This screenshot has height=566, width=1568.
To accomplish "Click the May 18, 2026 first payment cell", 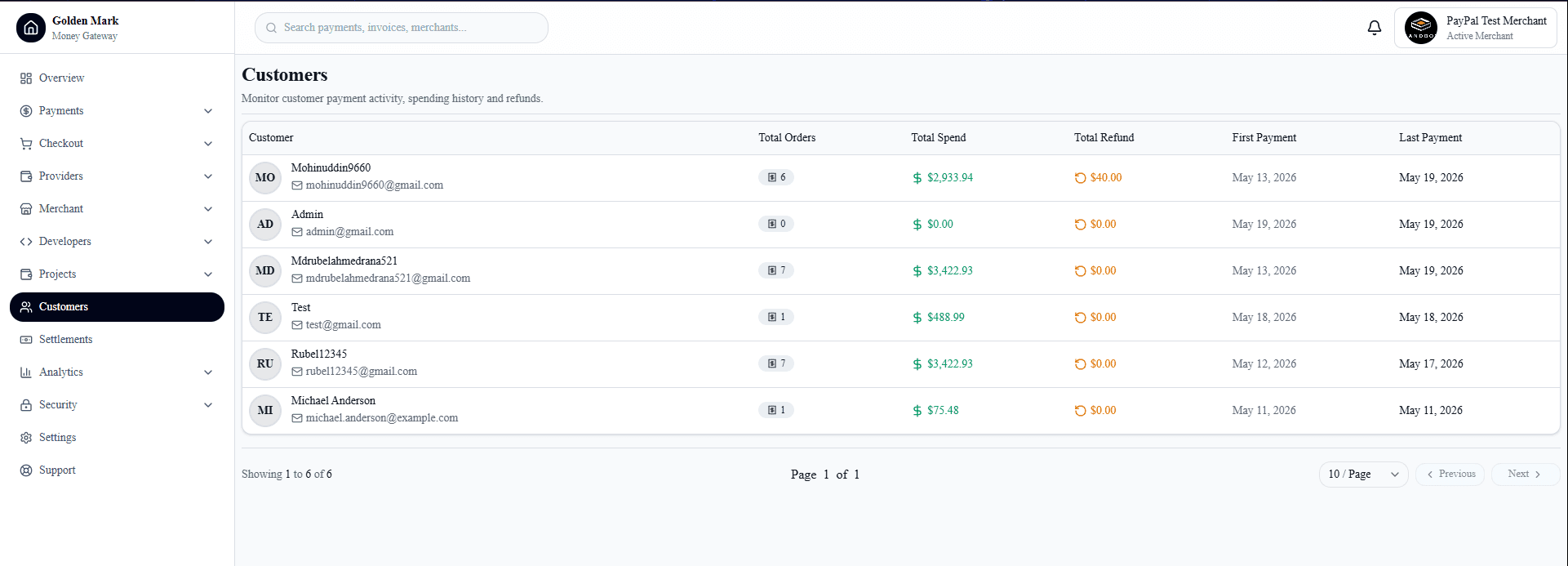I will coord(1264,318).
